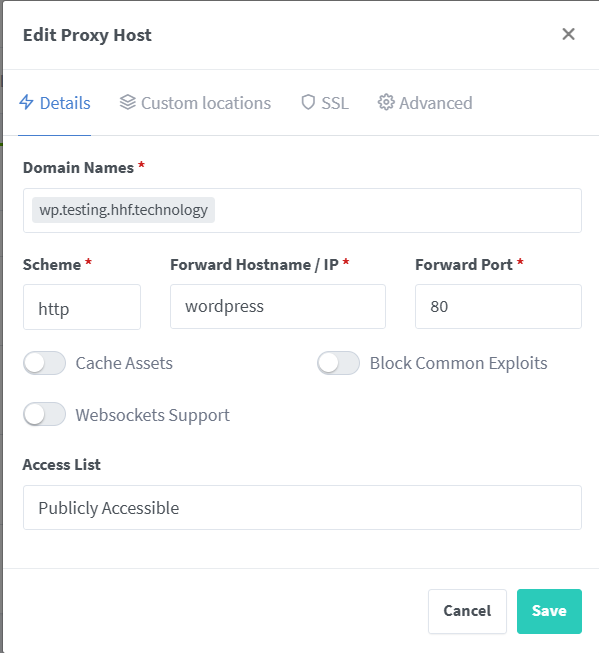
Task: Focus the Forward Hostname / IP field
Action: (x=278, y=307)
